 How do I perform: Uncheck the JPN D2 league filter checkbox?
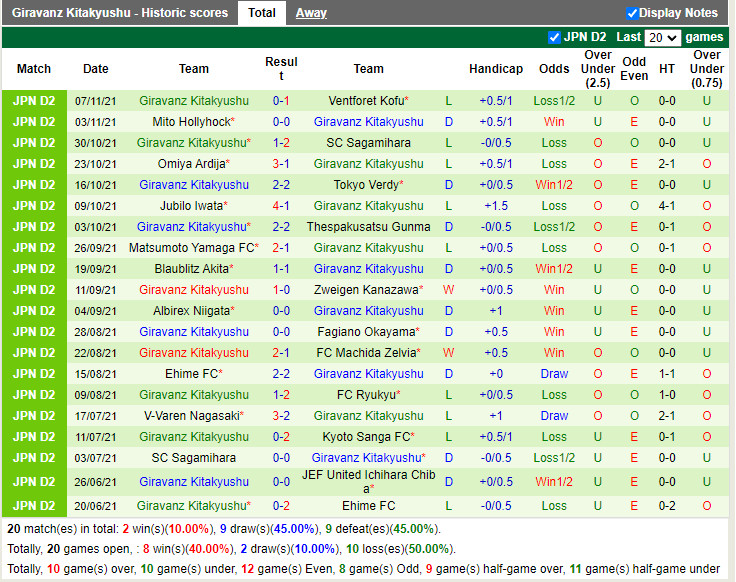(x=555, y=37)
